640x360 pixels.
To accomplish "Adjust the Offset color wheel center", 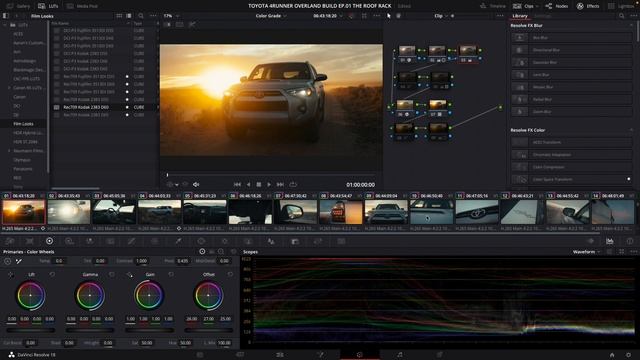I will (209, 295).
